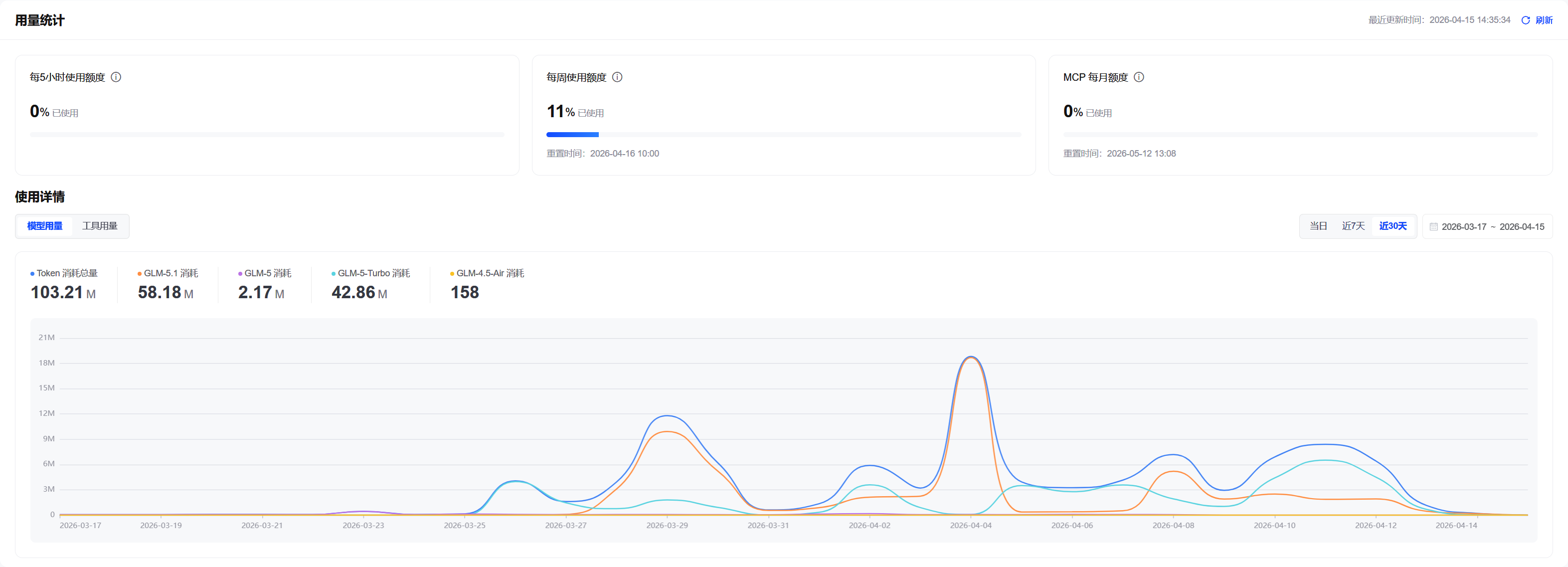Open info icon next to 每周使用额度
This screenshot has width=1568, height=567.
[617, 77]
